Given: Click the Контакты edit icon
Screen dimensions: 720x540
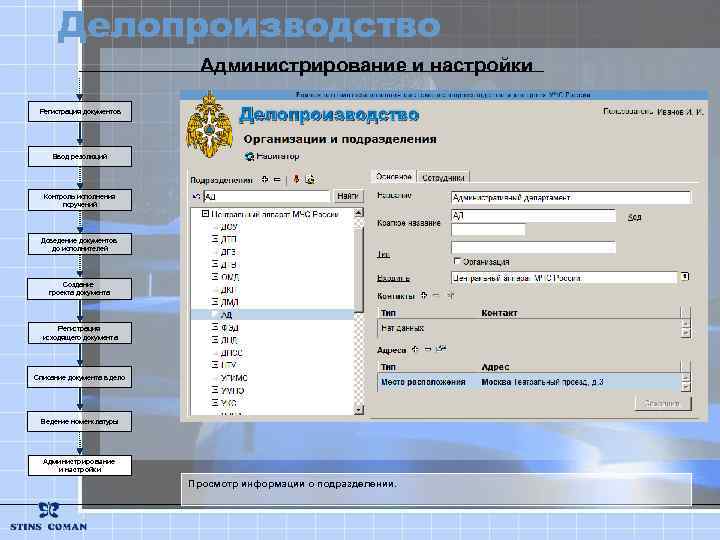Looking at the screenshot, I should coord(450,296).
